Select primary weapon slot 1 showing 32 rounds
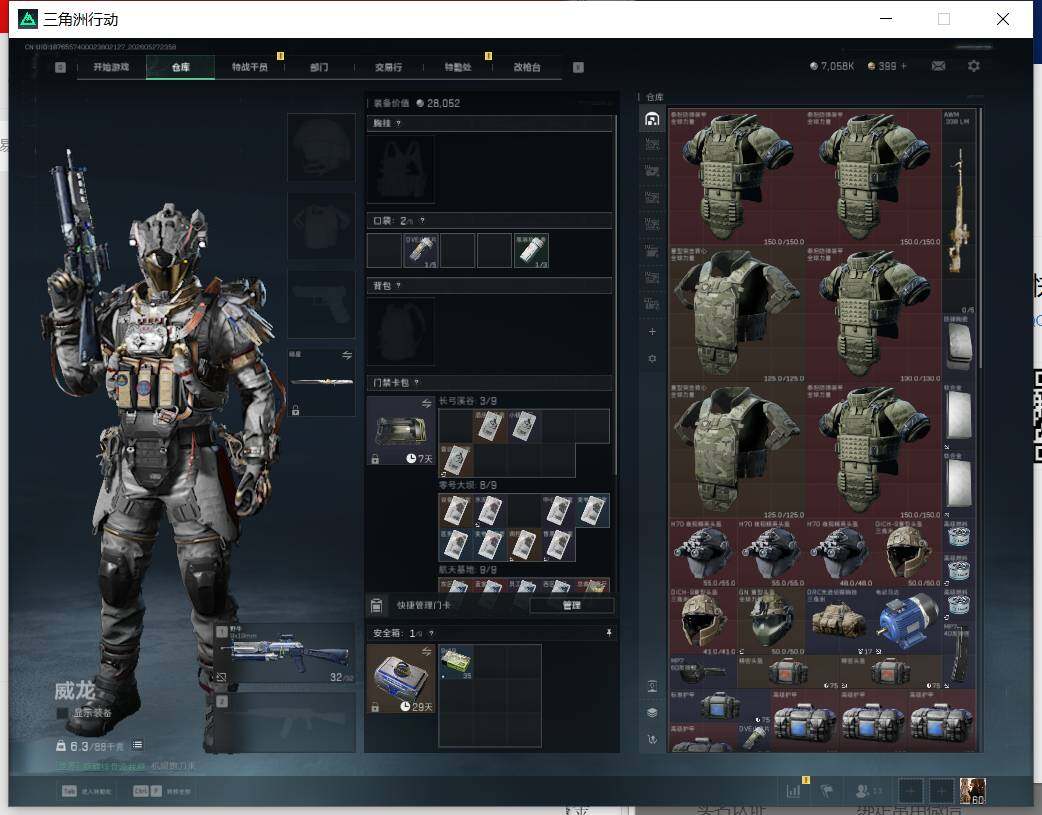The width and height of the screenshot is (1042, 815). (284, 653)
